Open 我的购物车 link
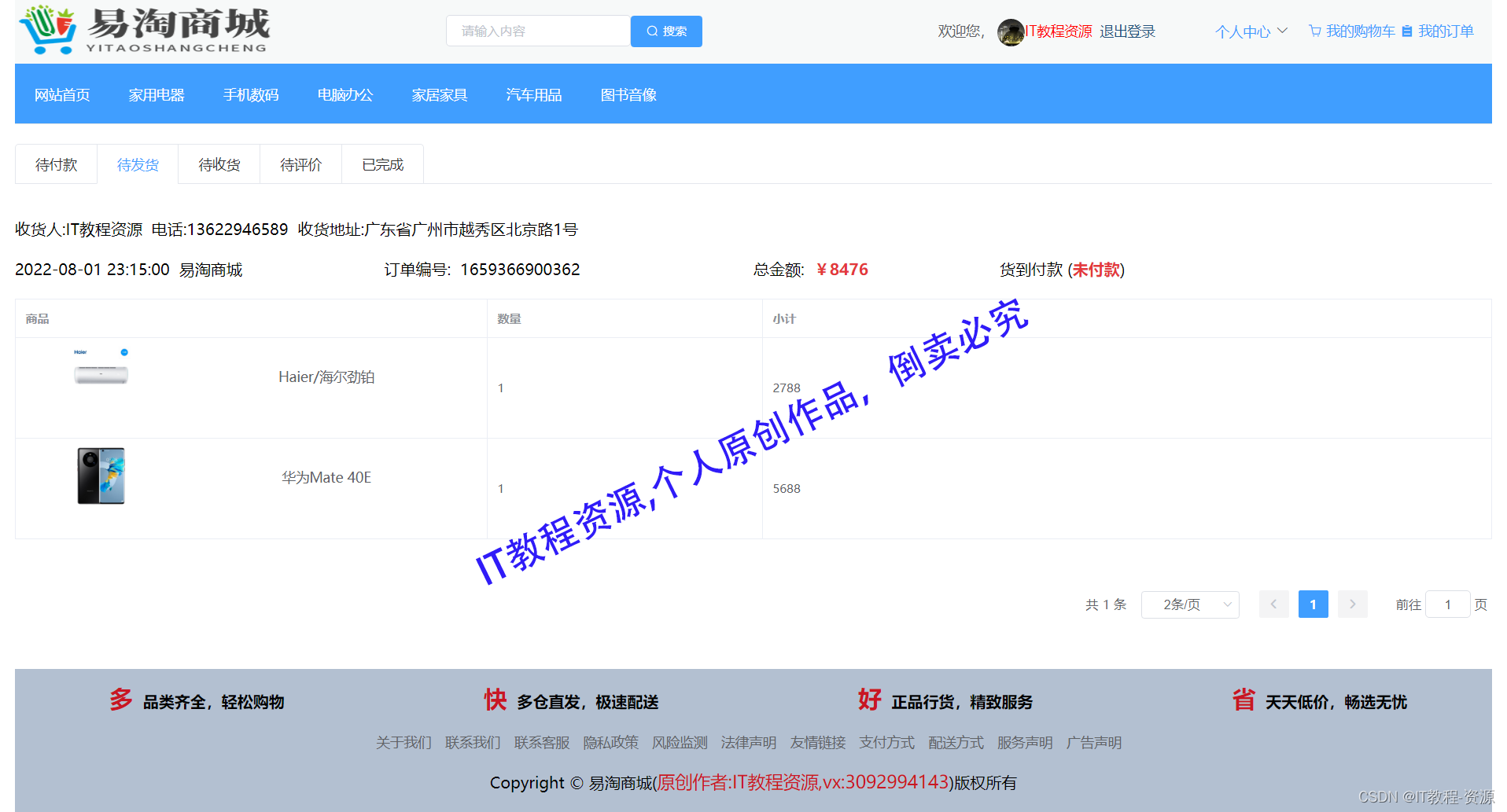Viewport: 1507px width, 812px height. [1360, 31]
